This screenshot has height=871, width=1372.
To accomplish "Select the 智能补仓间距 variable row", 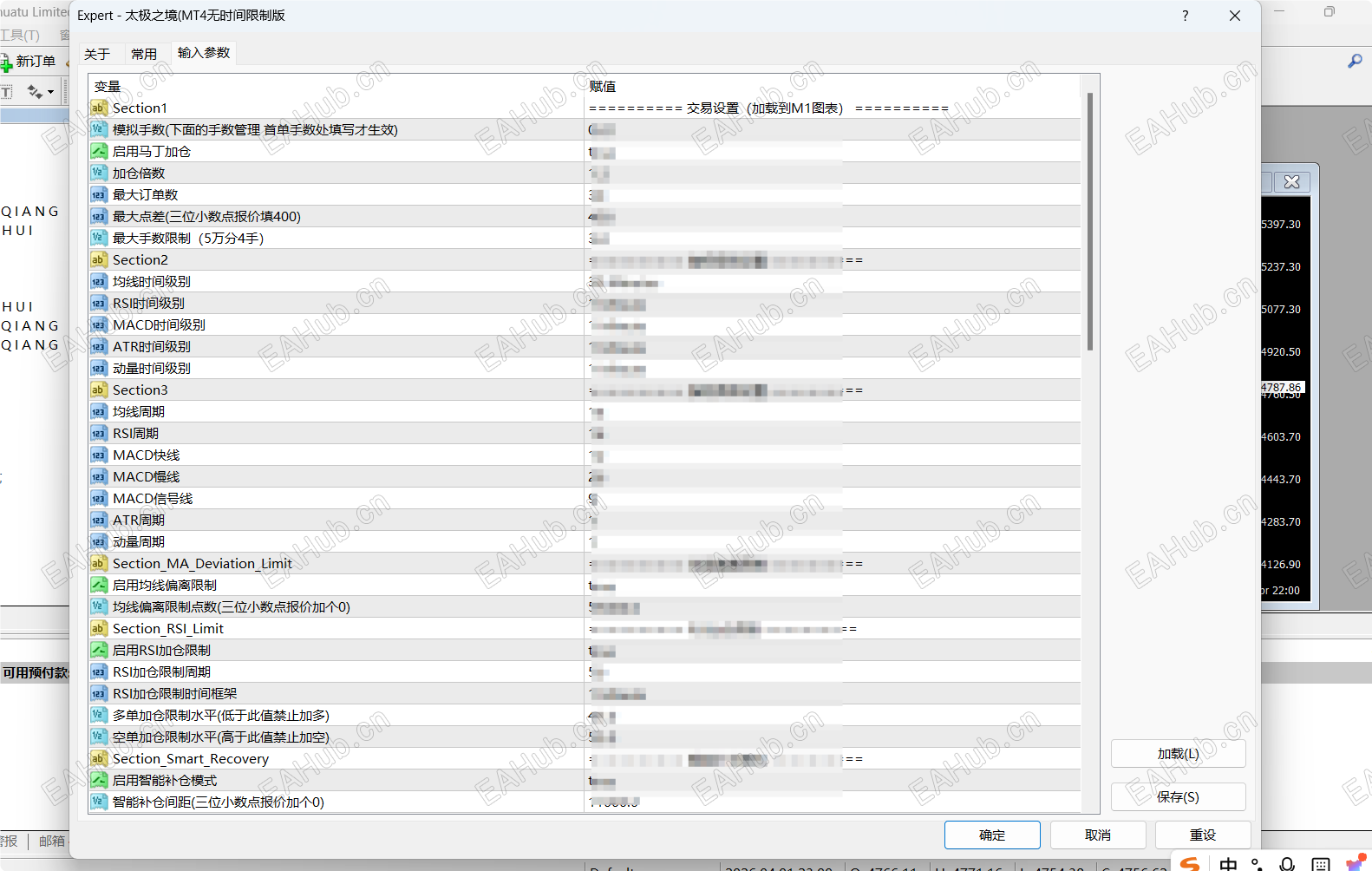I will (x=585, y=802).
